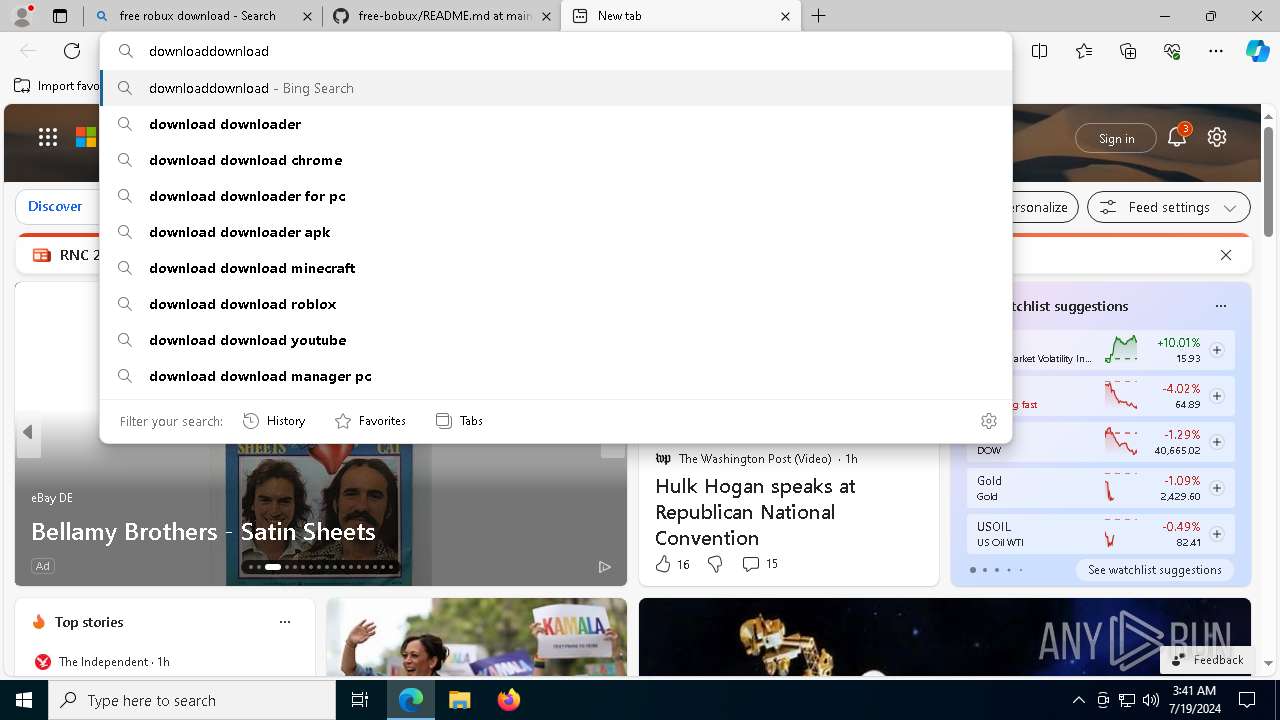
Task: Choose suggestion download downloader for pc
Action: coord(556,196)
